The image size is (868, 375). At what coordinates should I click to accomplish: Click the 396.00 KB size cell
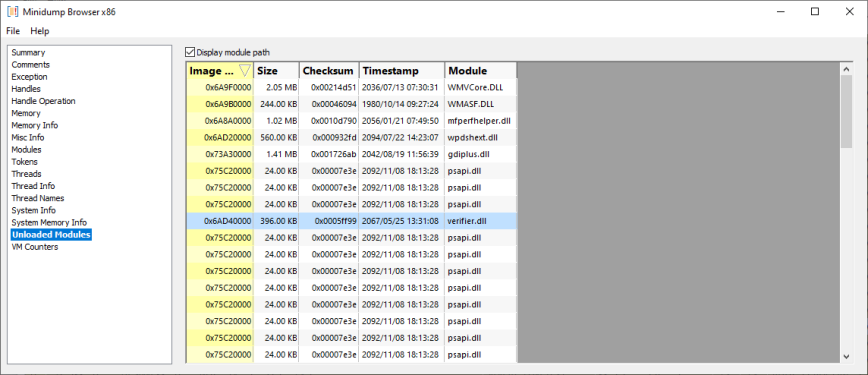[x=278, y=221]
